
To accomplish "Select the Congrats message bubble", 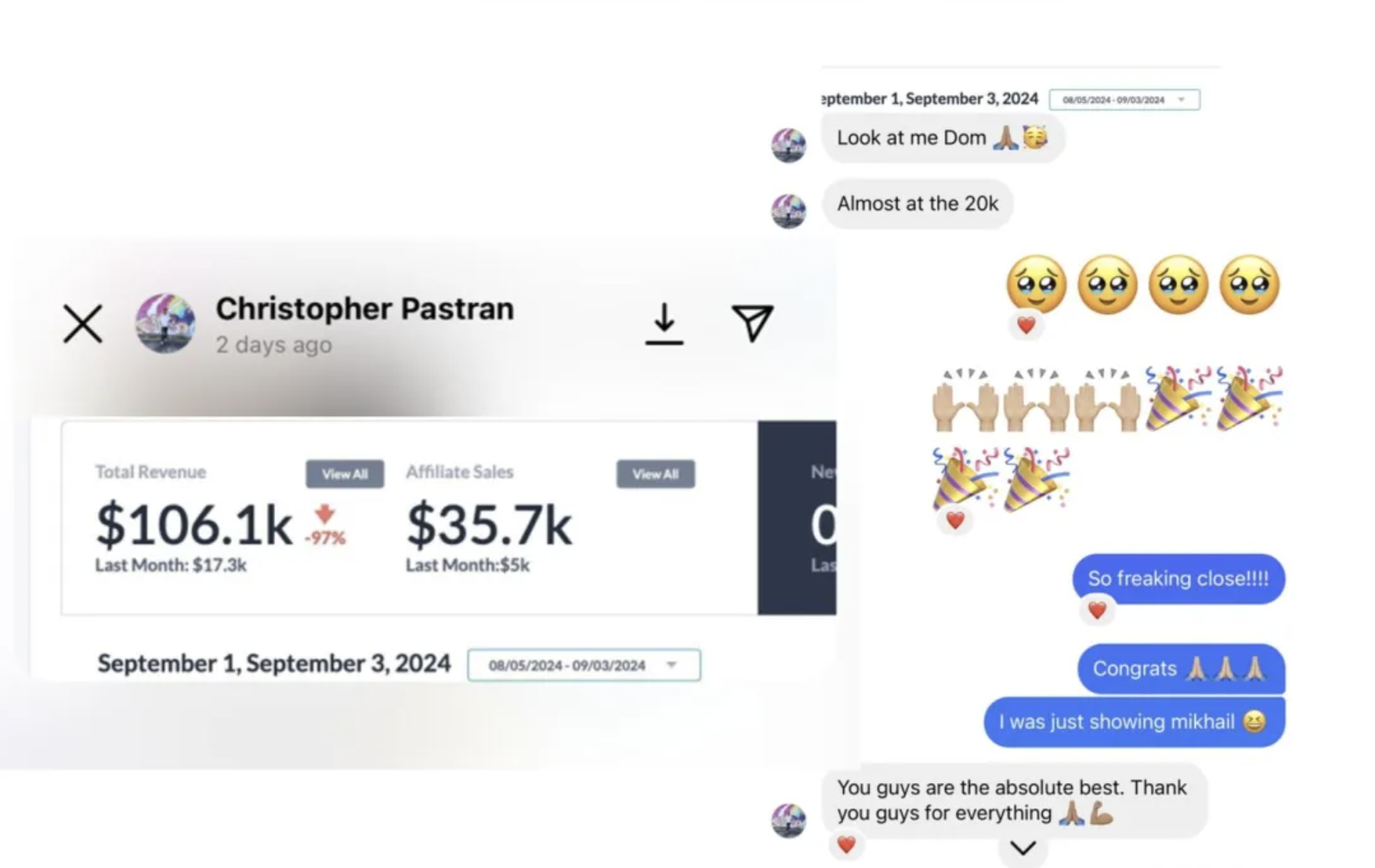I will coord(1181,669).
